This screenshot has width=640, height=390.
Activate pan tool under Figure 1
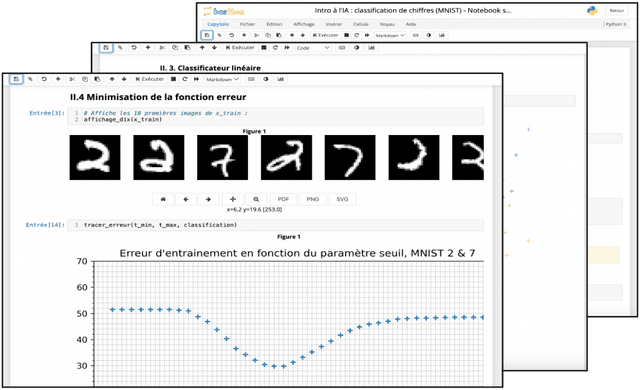pyautogui.click(x=233, y=199)
